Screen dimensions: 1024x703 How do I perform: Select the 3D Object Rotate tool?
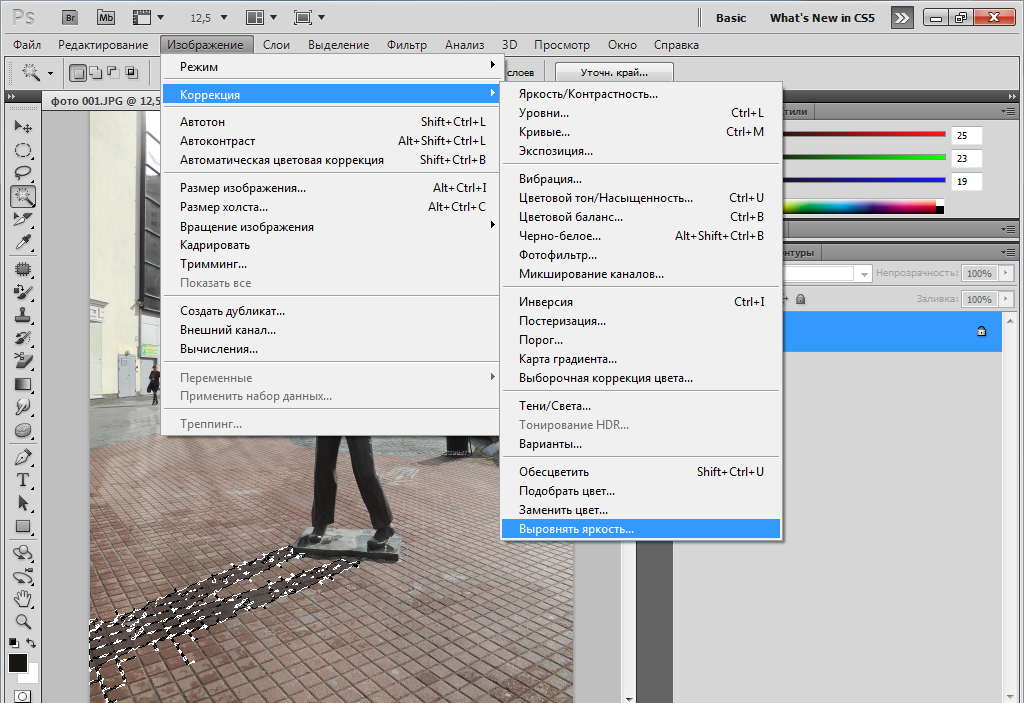23,553
